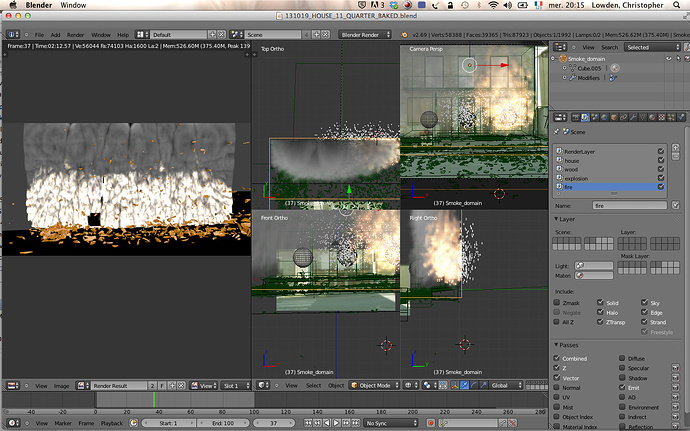Uncheck the Halo include checkbox
Viewport: 690px width, 431px height.
click(x=600, y=312)
